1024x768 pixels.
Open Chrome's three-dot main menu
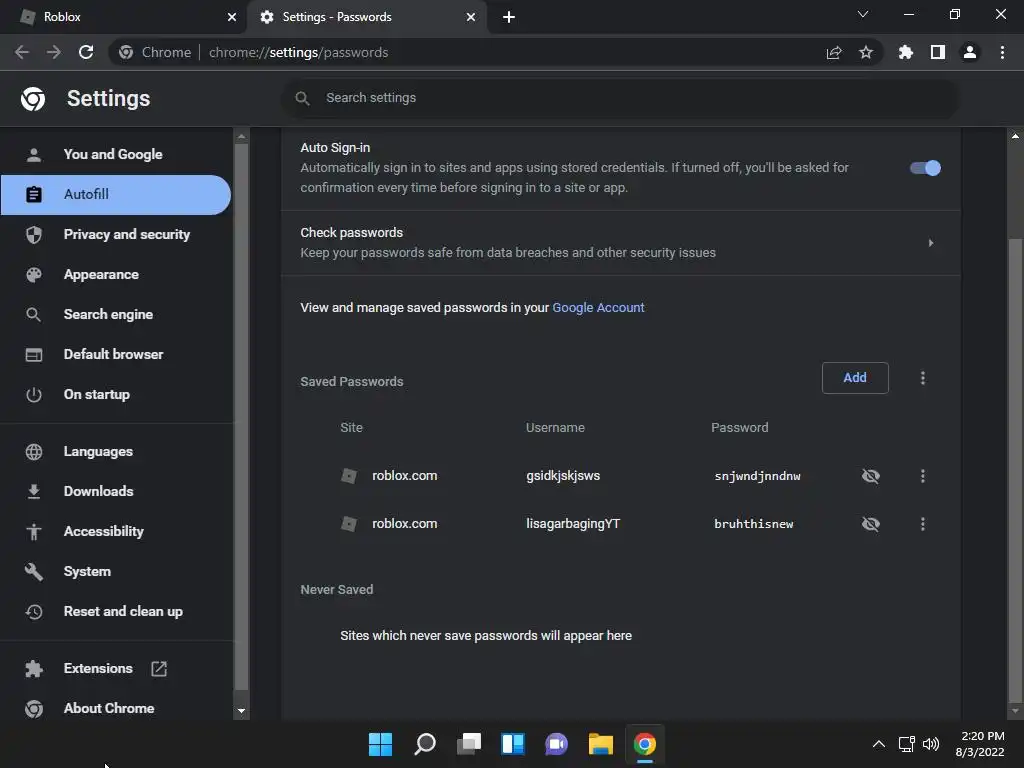1002,52
